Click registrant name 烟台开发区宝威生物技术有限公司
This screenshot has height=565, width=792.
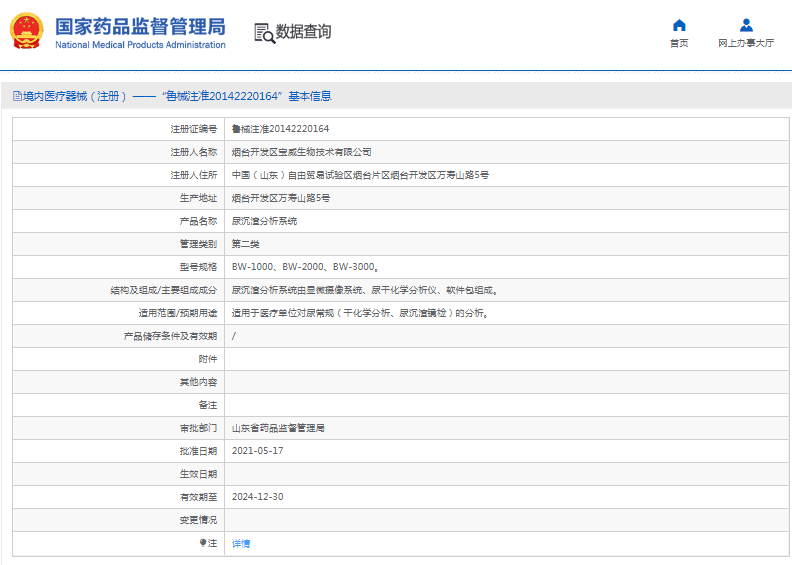[301, 152]
